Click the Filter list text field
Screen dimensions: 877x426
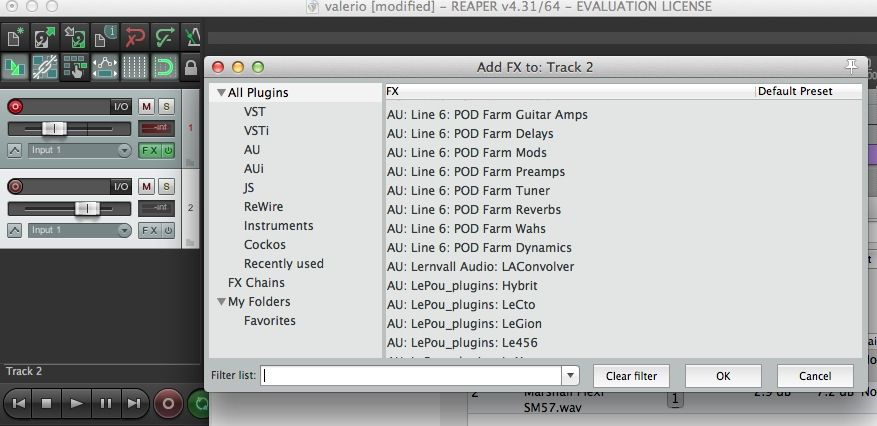411,376
